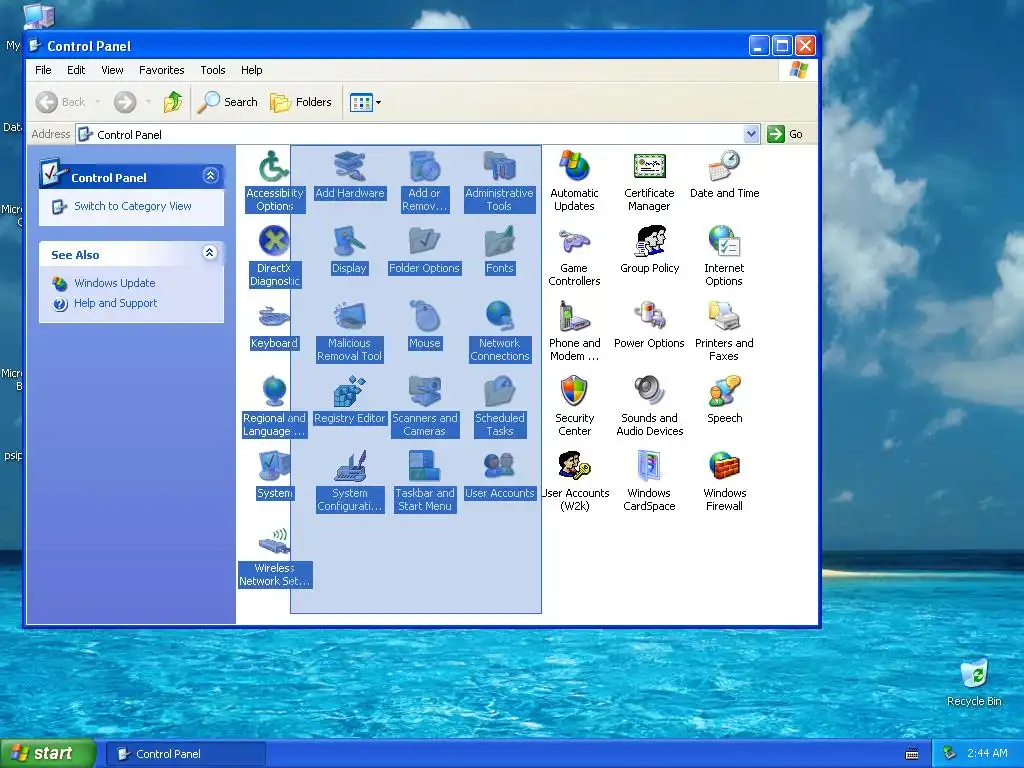1024x768 pixels.
Task: Open Accessibility Options icon
Action: click(274, 167)
